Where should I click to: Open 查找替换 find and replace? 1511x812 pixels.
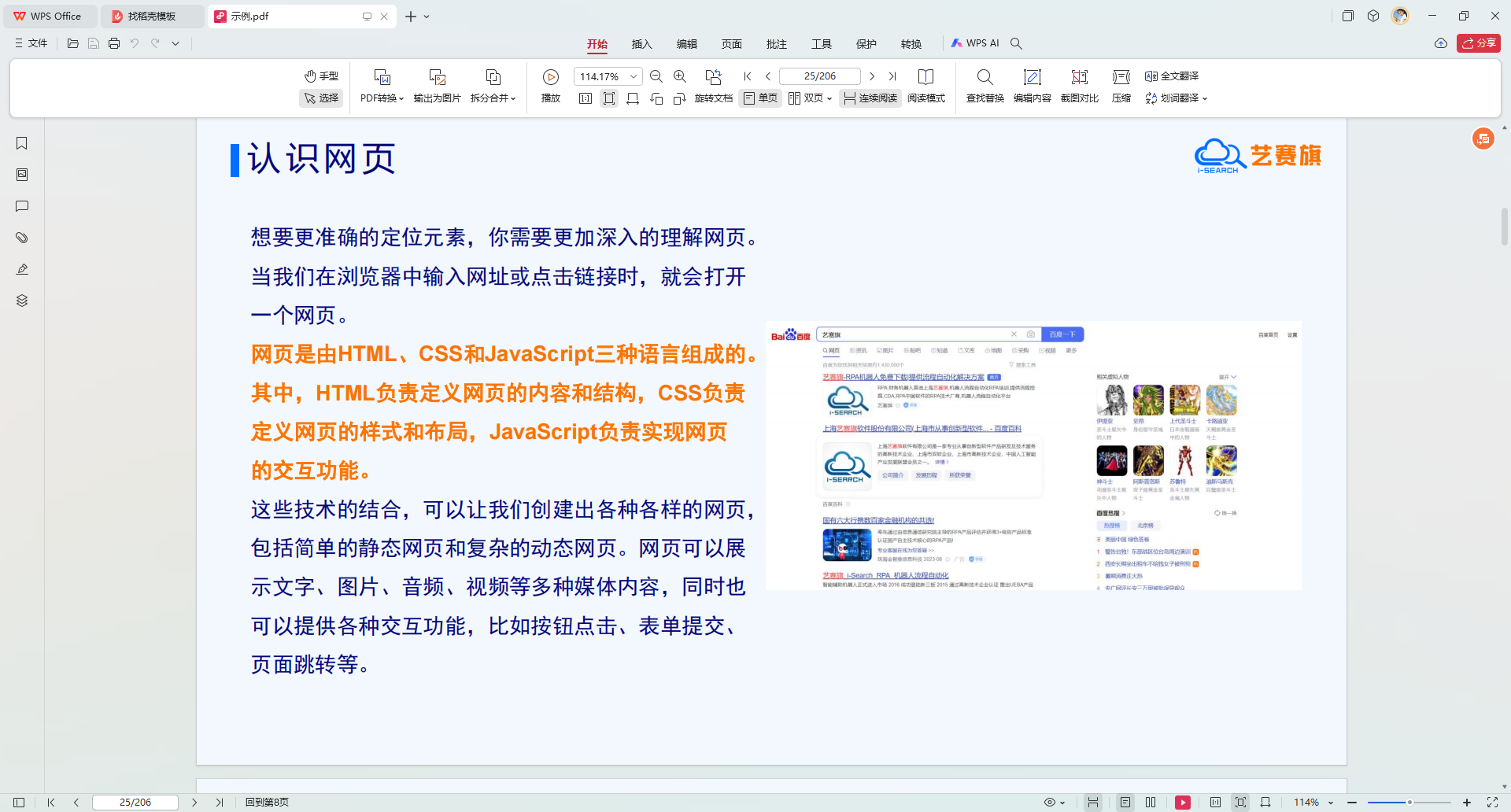(985, 87)
